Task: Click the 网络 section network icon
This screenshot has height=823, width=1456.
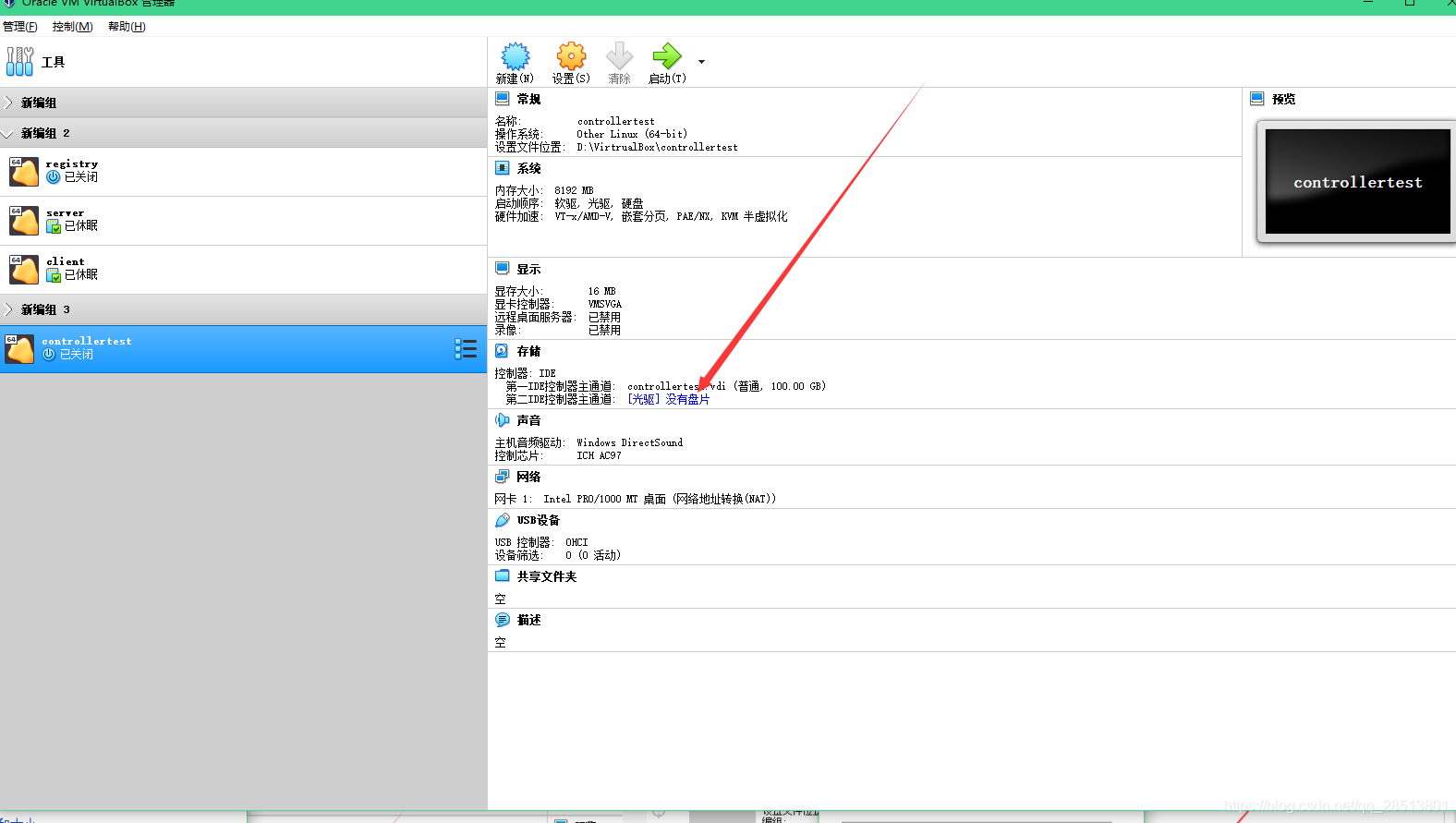Action: pos(503,477)
